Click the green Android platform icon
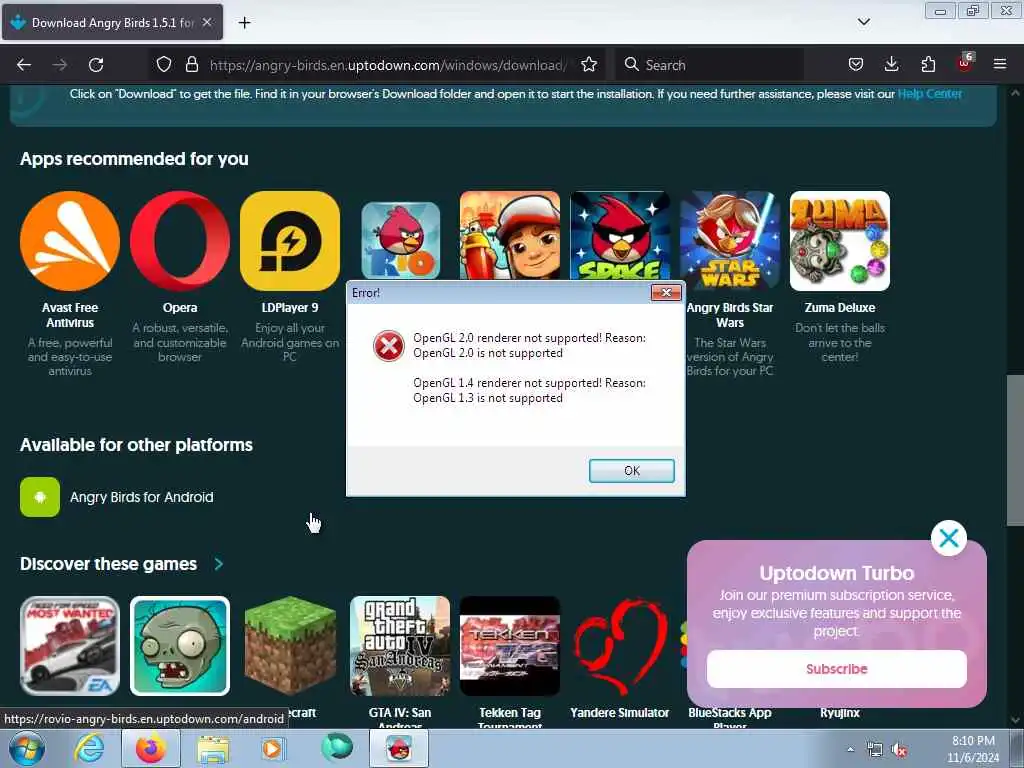The image size is (1024, 768). (40, 497)
